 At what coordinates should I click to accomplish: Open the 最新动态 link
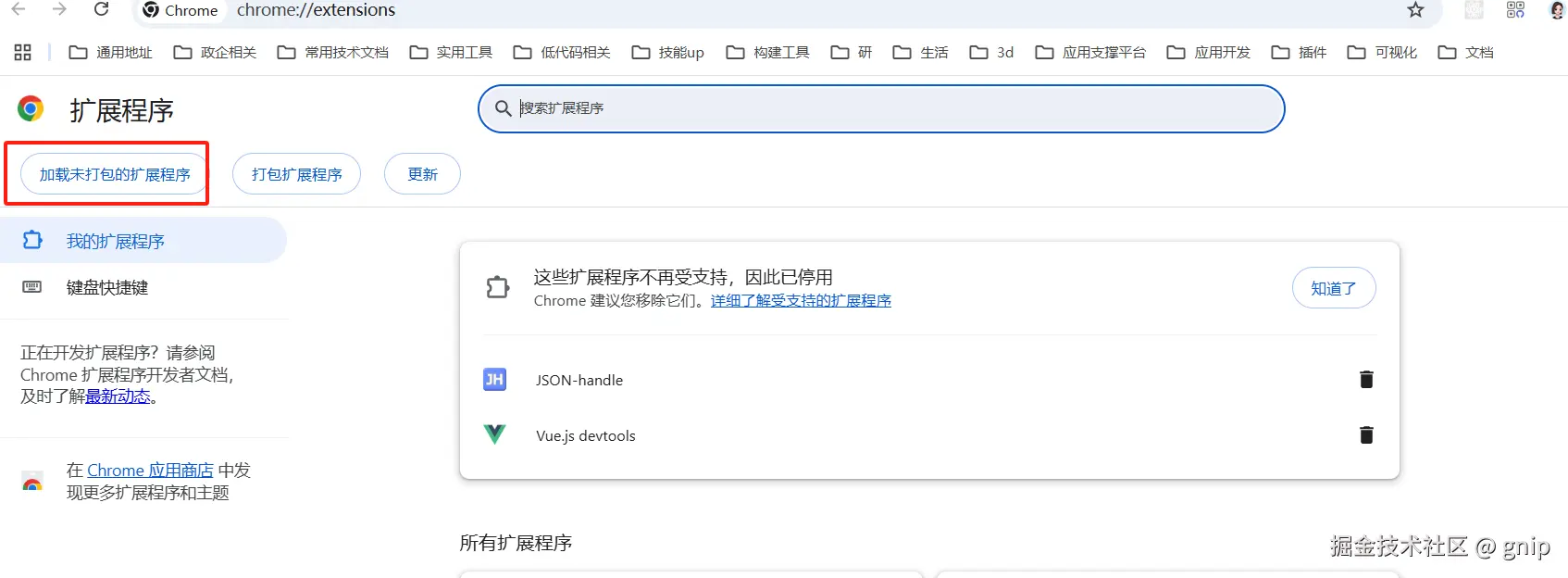coord(118,396)
